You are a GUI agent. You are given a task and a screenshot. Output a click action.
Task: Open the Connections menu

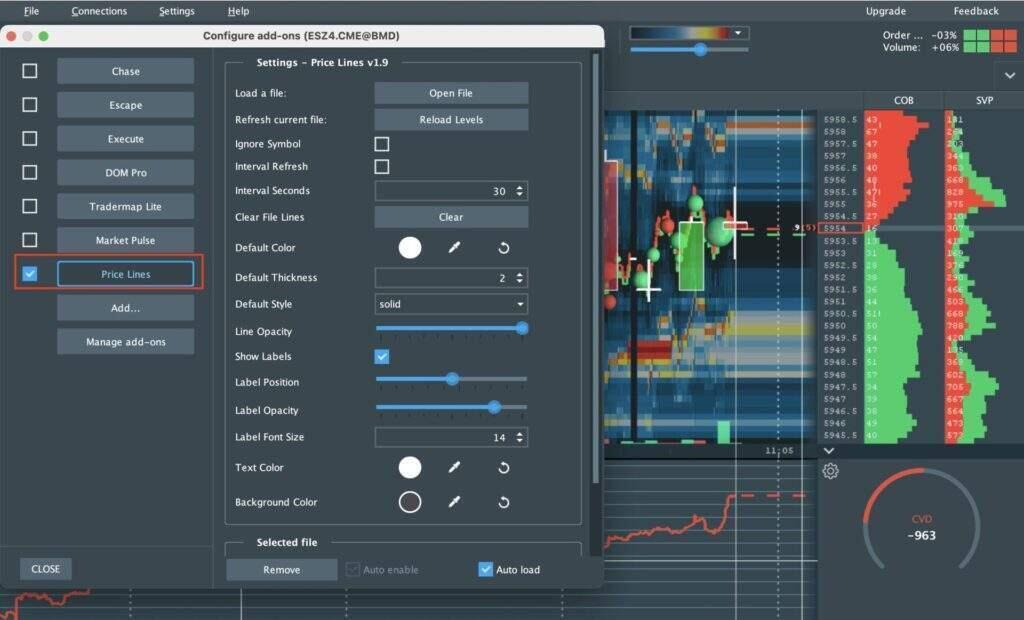pos(98,11)
